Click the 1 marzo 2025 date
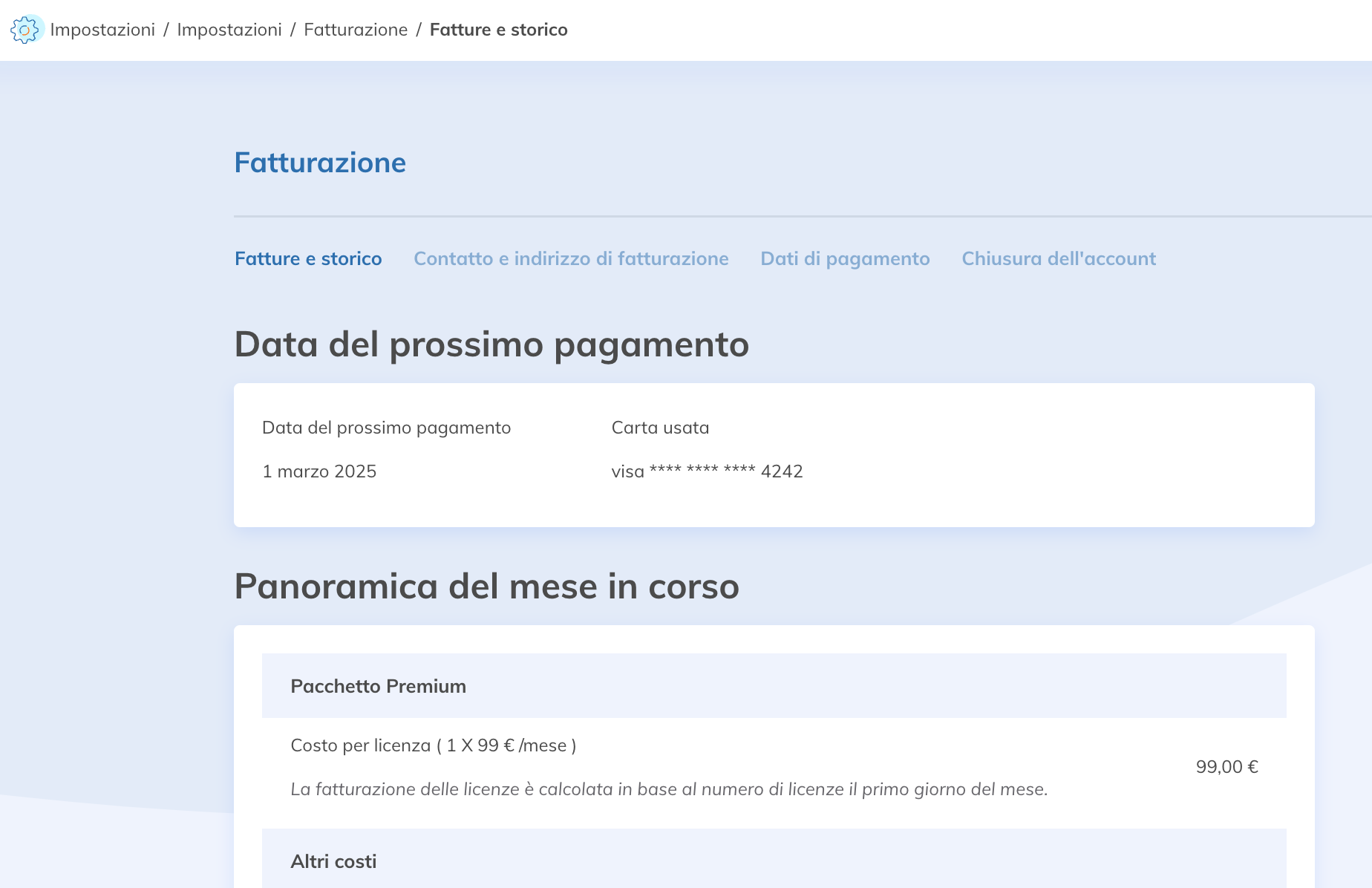This screenshot has height=888, width=1372. [319, 471]
